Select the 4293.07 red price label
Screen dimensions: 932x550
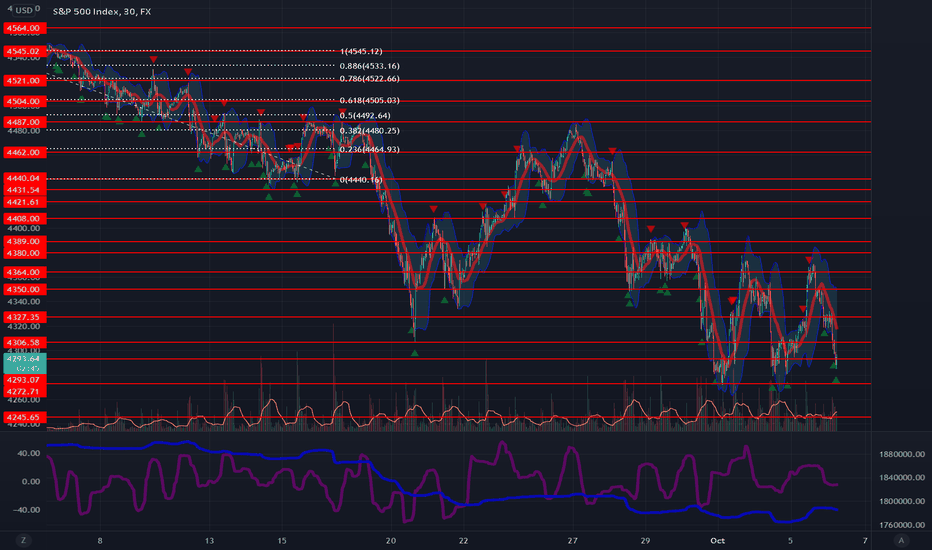click(24, 379)
